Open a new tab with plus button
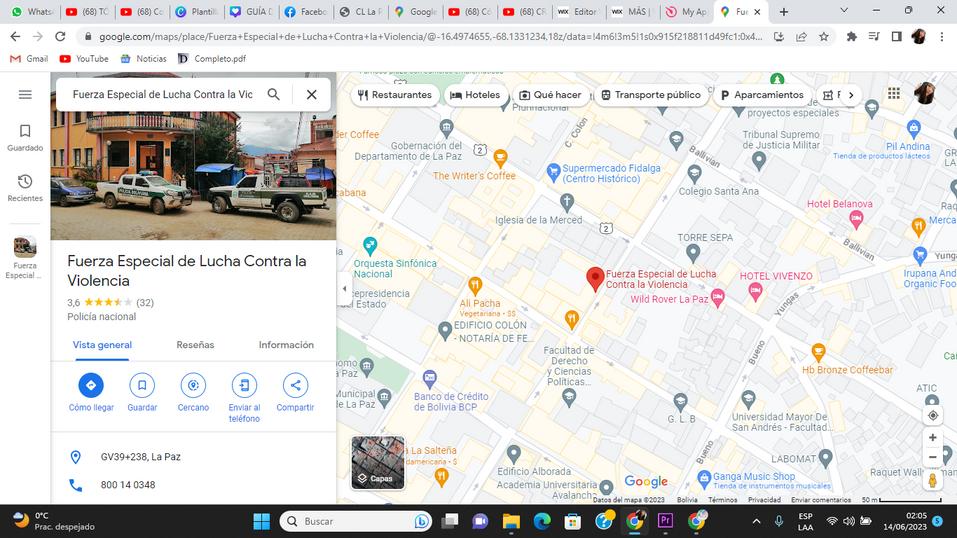The height and width of the screenshot is (538, 957). 784,12
